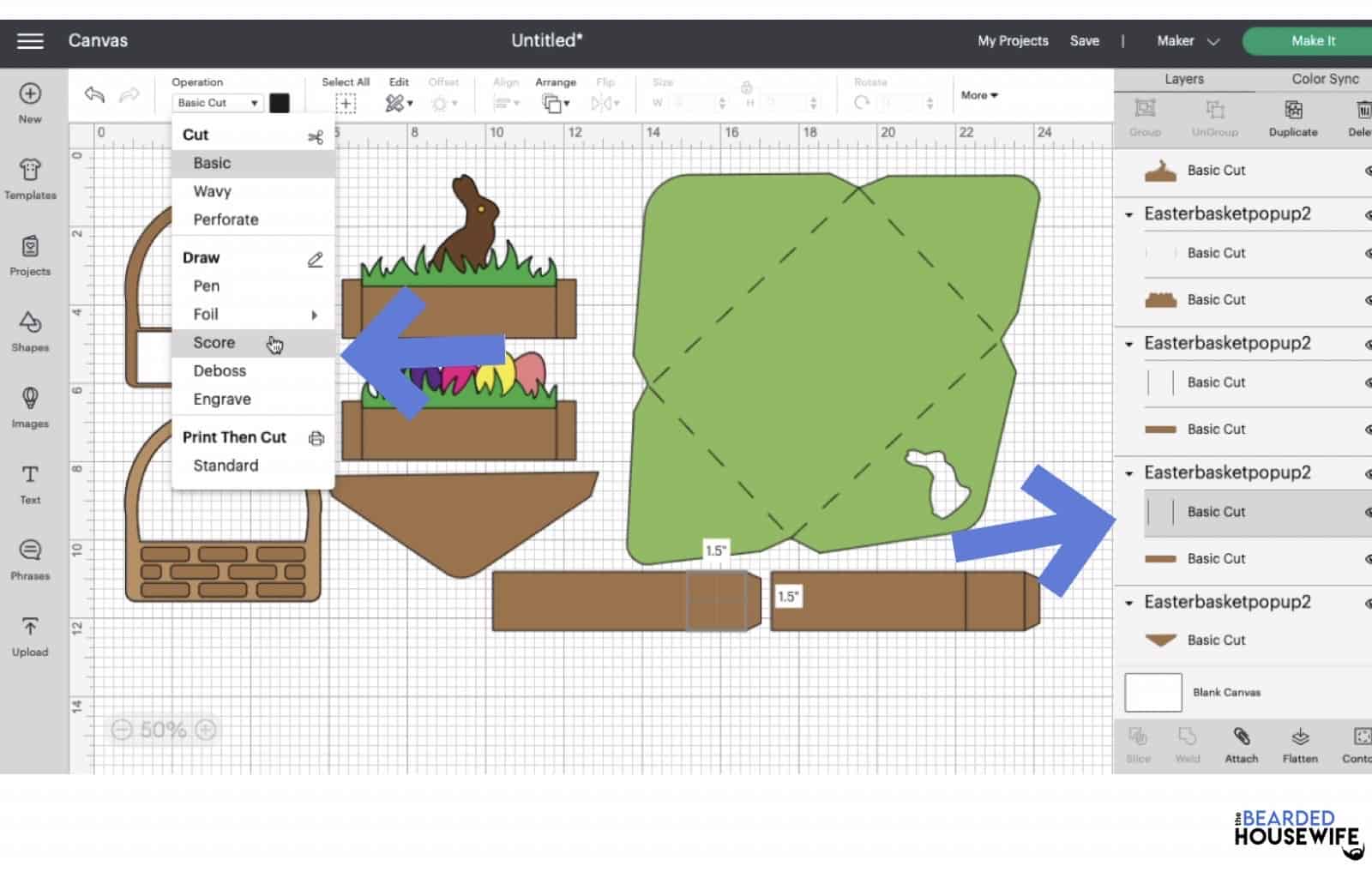This screenshot has width=1372, height=872.
Task: Click the Select All icon
Action: tap(346, 104)
